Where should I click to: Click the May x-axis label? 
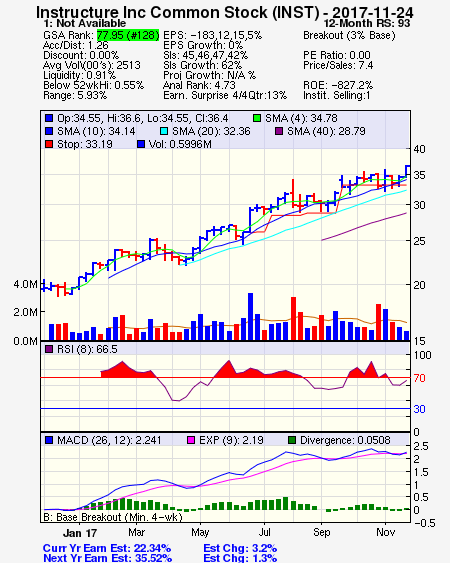point(200,532)
